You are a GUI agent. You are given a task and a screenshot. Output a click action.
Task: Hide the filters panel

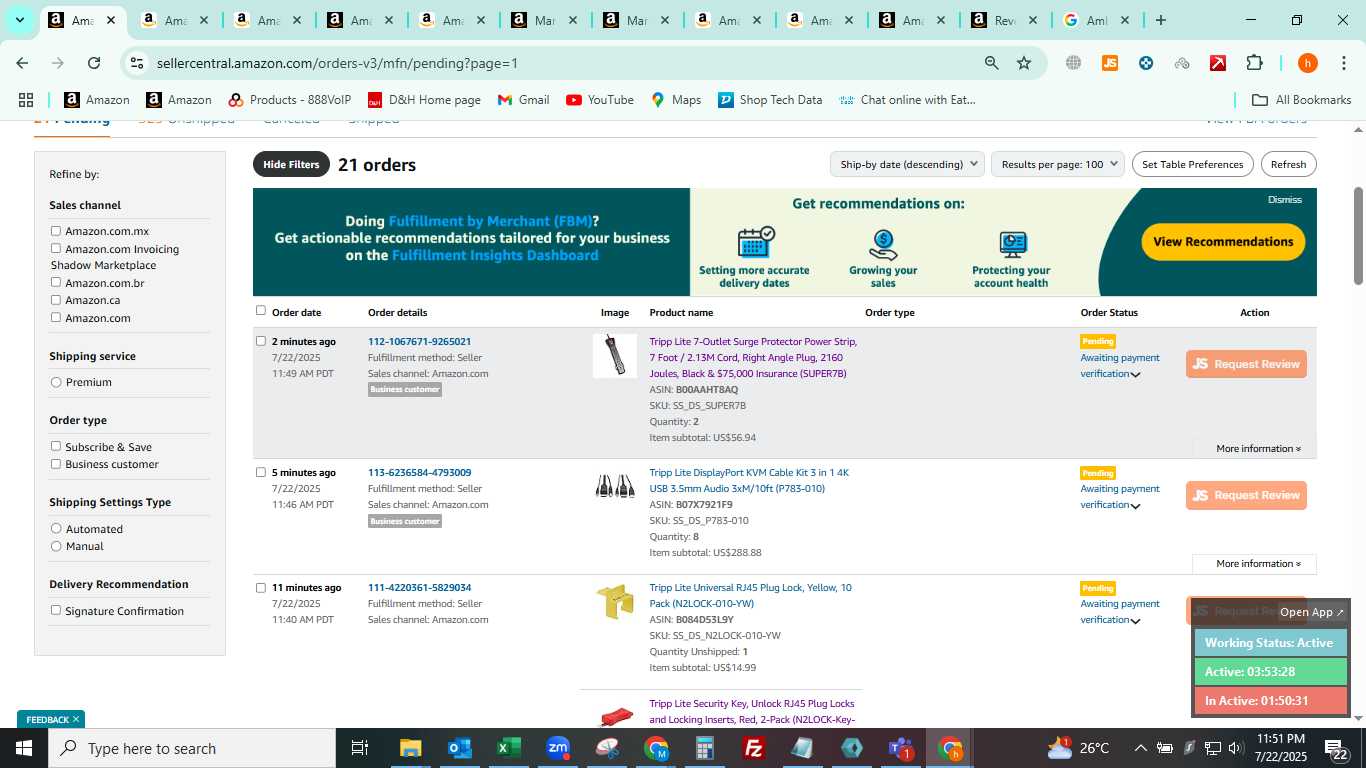click(x=291, y=164)
